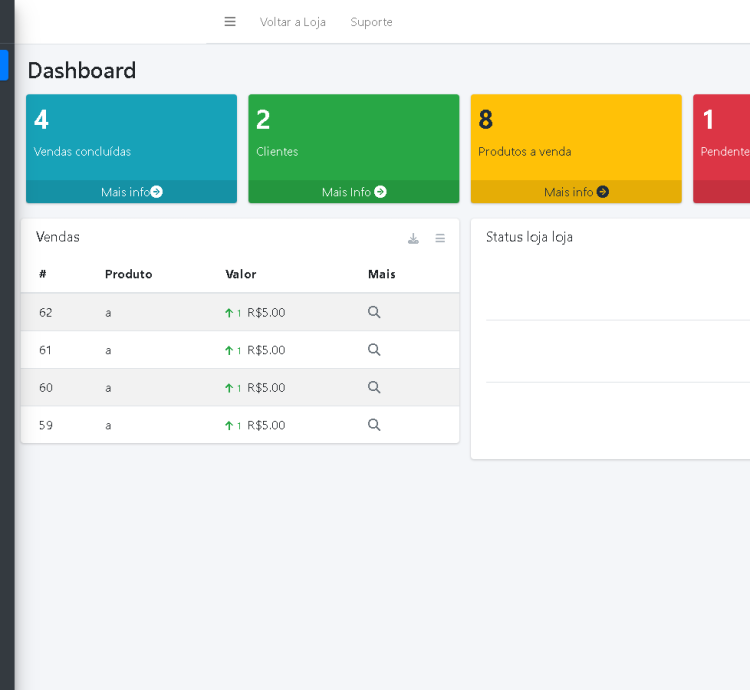Click the download icon in Vendas panel
Viewport: 750px width, 690px height.
pyautogui.click(x=413, y=238)
